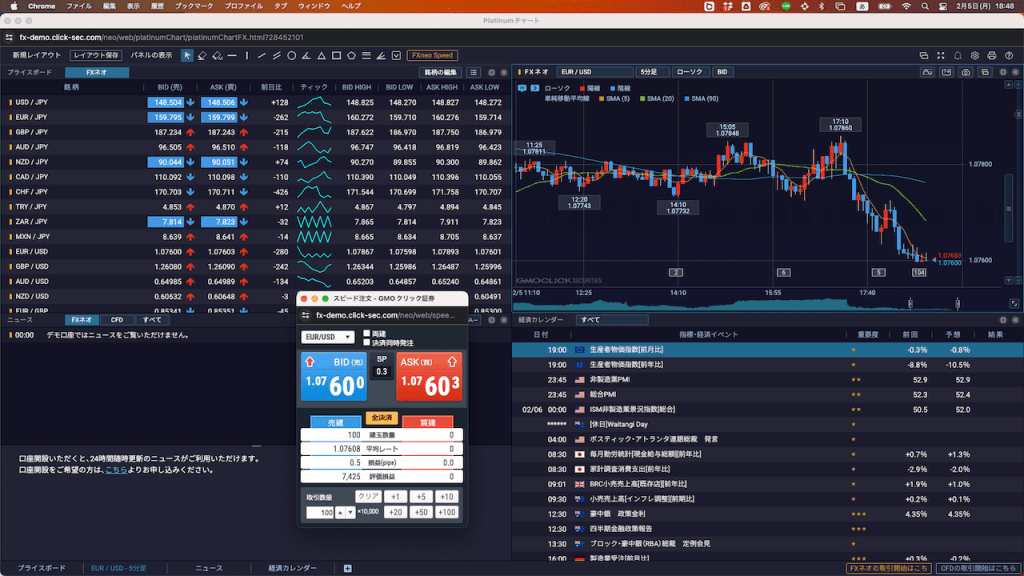Open the help question mark icon

[x=1009, y=56]
